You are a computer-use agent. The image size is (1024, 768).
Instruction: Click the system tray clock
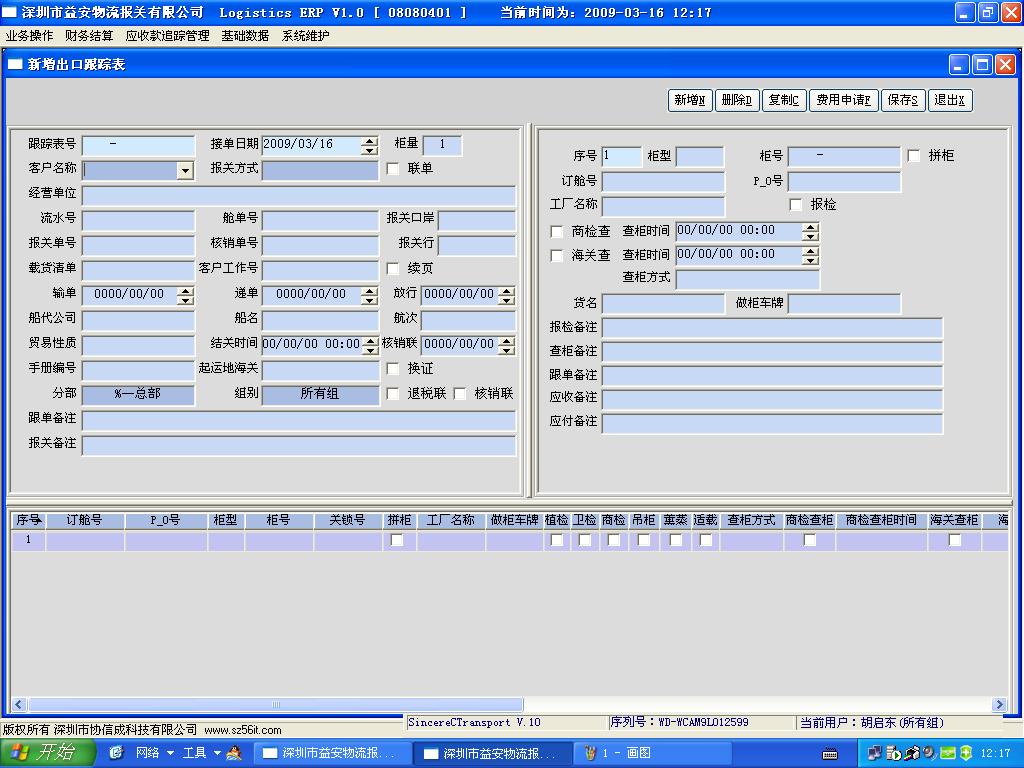tap(995, 753)
